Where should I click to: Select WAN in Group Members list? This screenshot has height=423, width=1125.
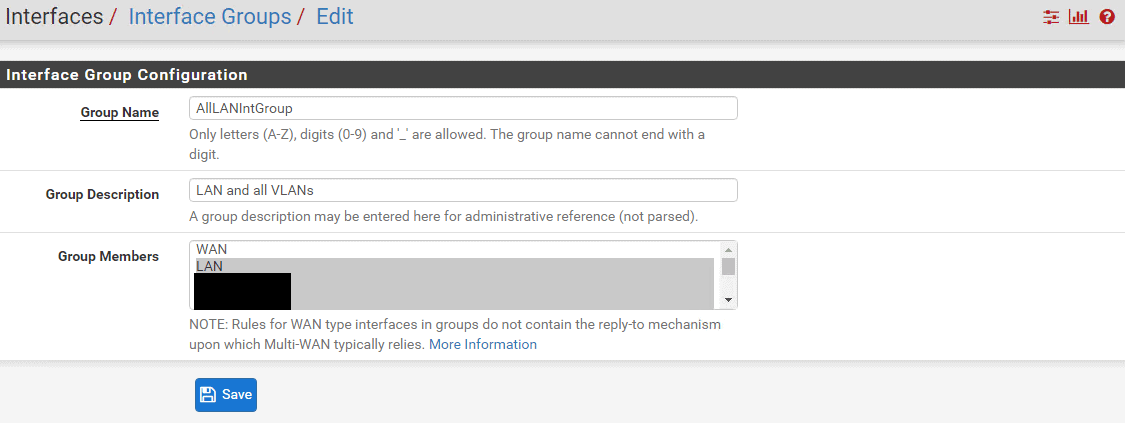tap(455, 249)
